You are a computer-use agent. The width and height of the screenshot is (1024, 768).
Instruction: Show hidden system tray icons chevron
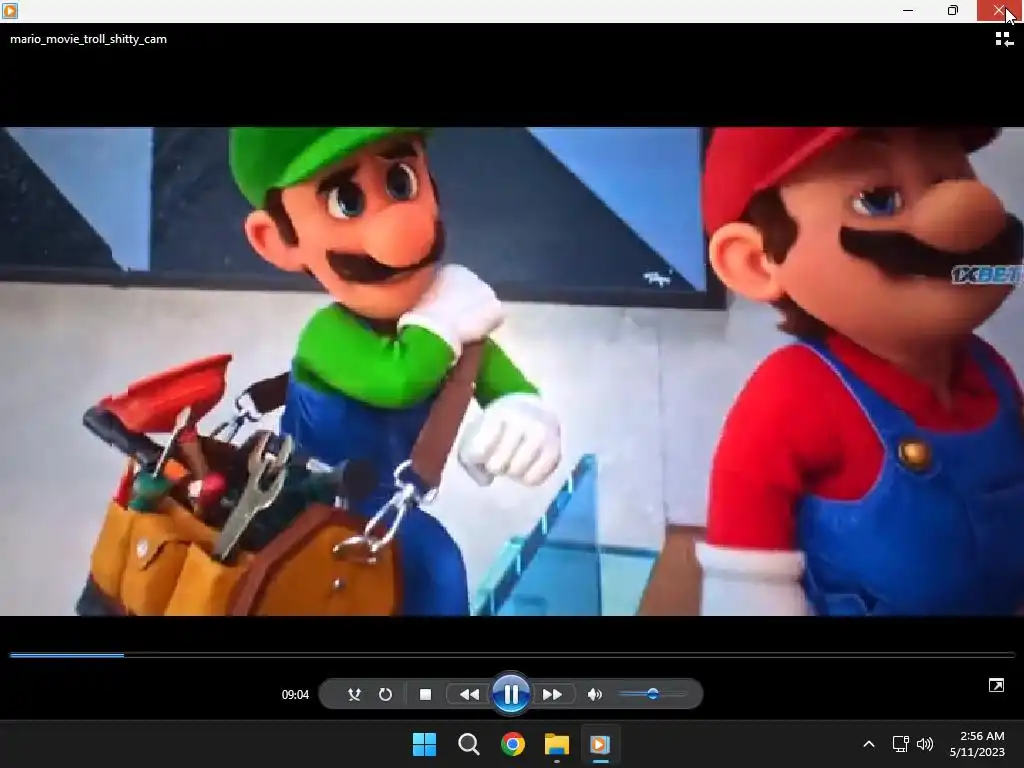(869, 744)
